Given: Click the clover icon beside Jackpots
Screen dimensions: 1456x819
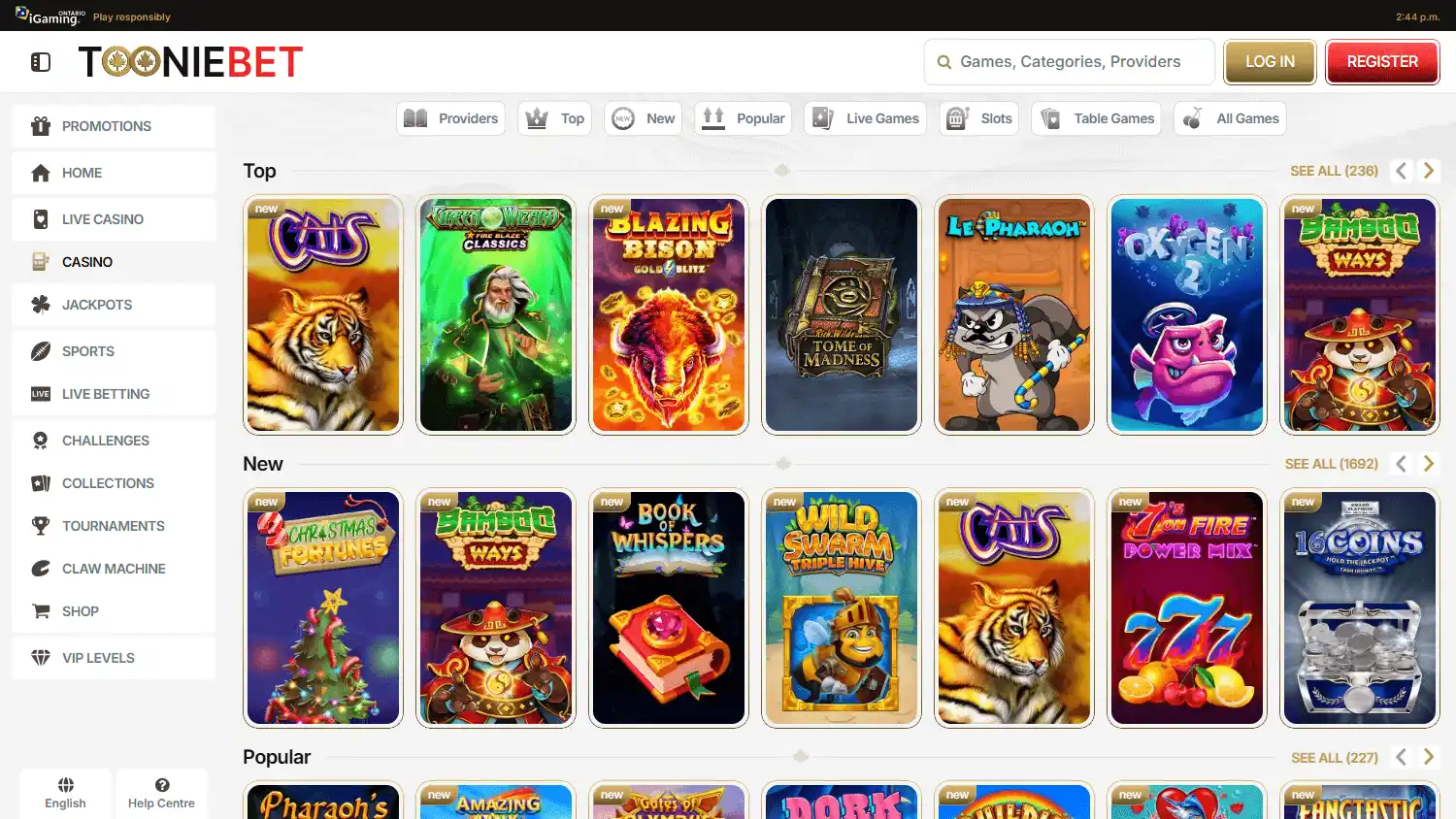Looking at the screenshot, I should 41,305.
